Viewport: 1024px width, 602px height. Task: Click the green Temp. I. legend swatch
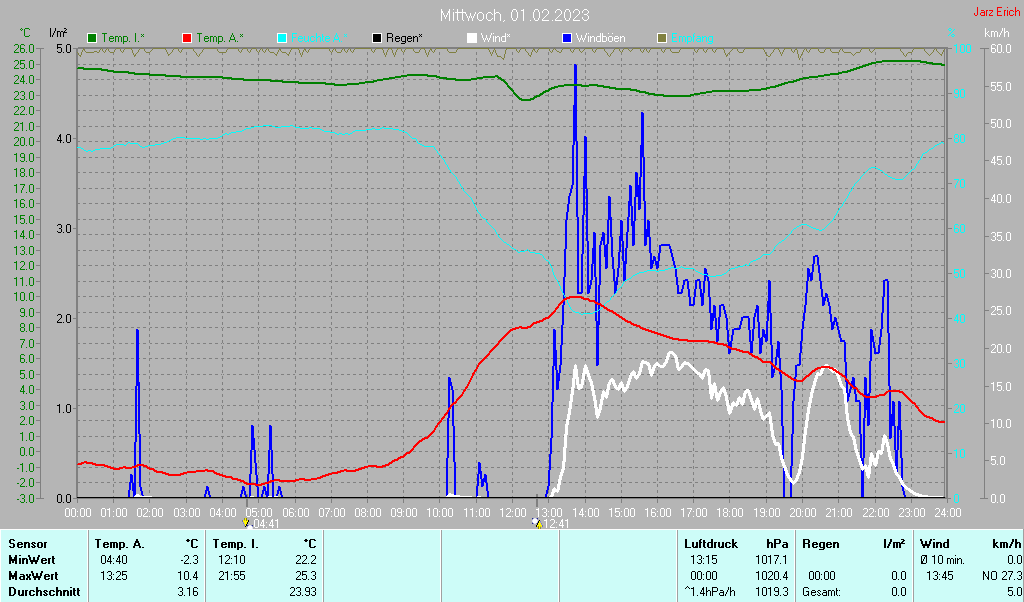[x=93, y=38]
